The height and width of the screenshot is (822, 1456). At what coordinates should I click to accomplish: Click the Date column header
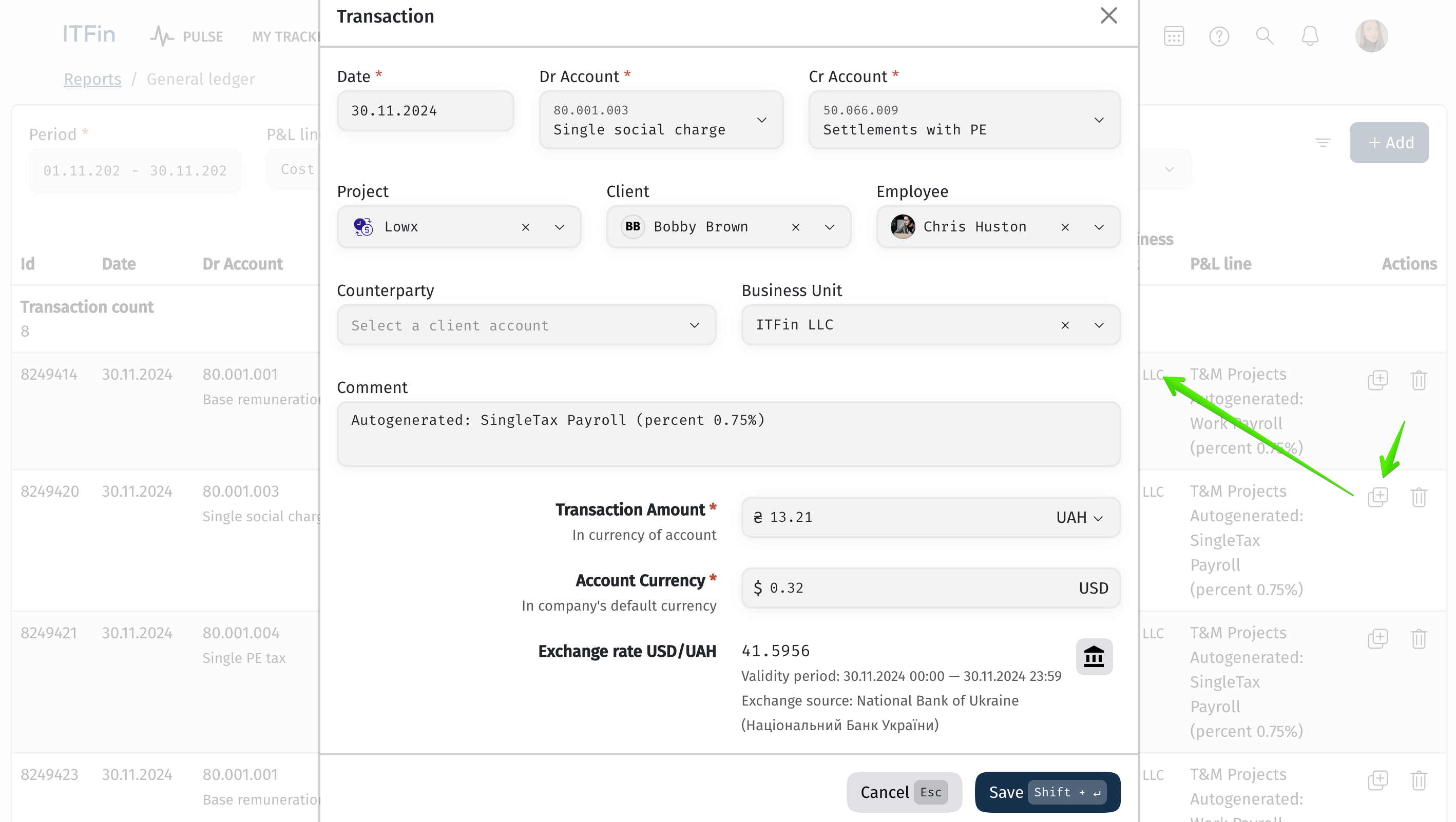(119, 264)
